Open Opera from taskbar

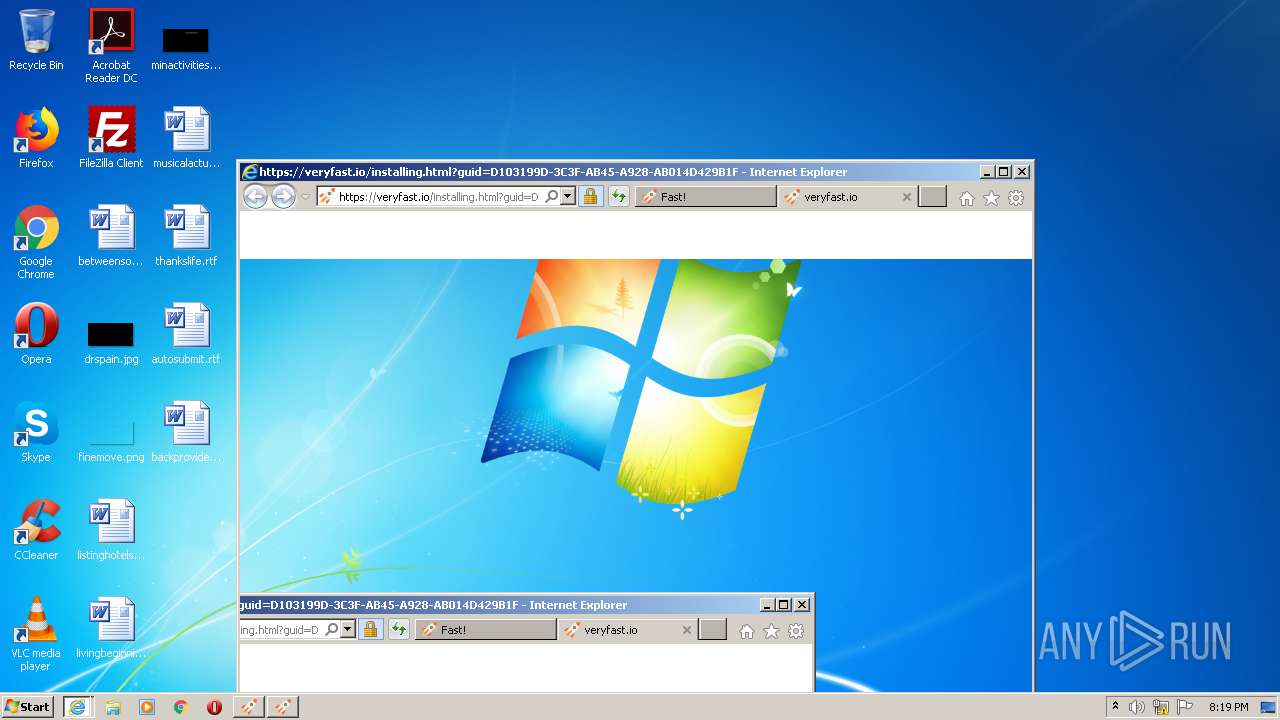click(x=214, y=707)
